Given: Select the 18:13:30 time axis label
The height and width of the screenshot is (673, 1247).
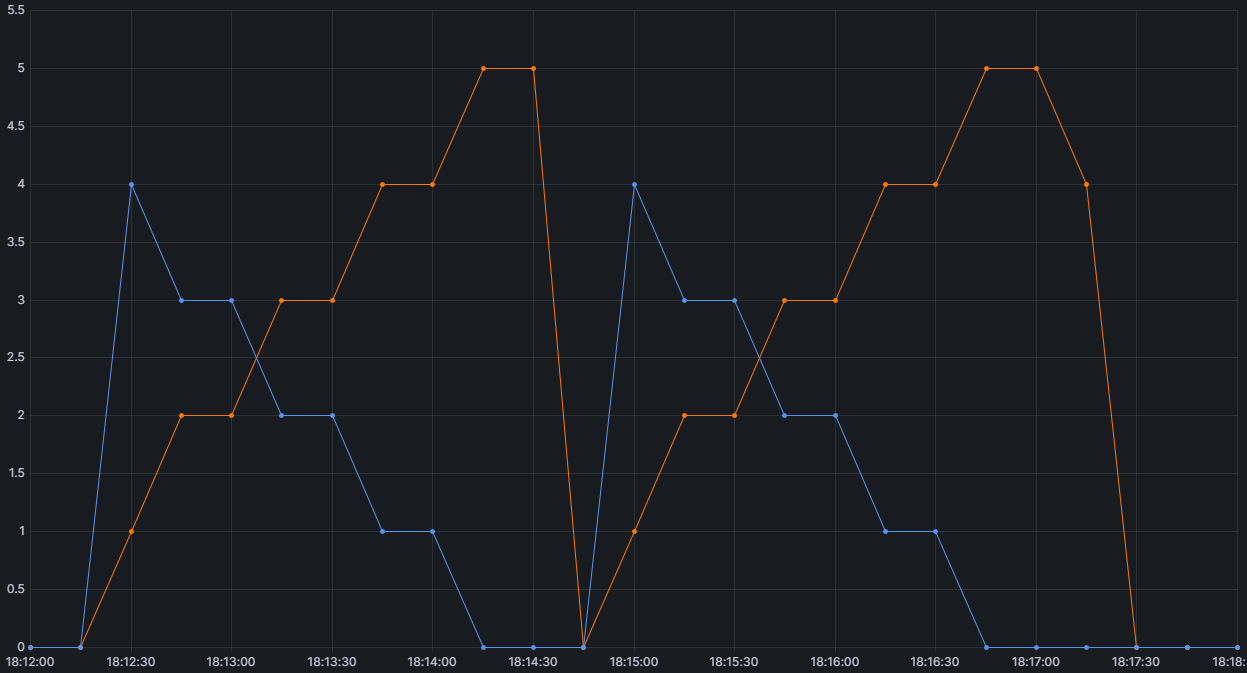Looking at the screenshot, I should tap(332, 661).
